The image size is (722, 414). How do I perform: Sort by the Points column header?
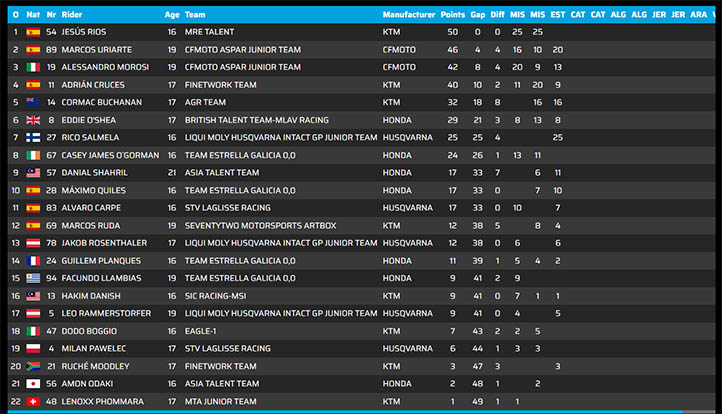coord(453,15)
